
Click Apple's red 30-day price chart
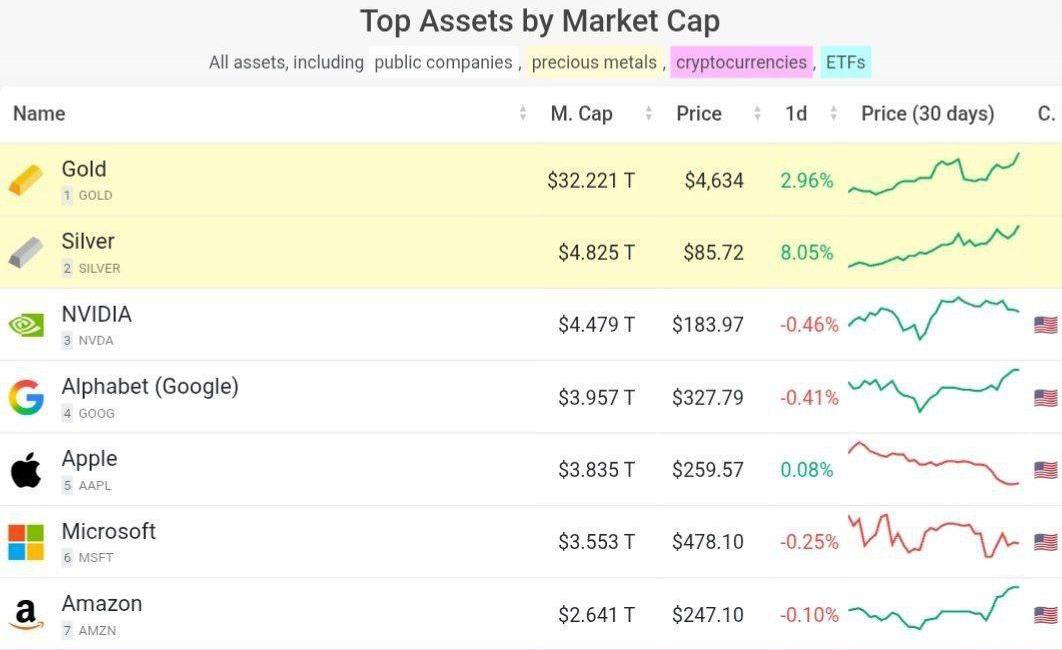934,464
